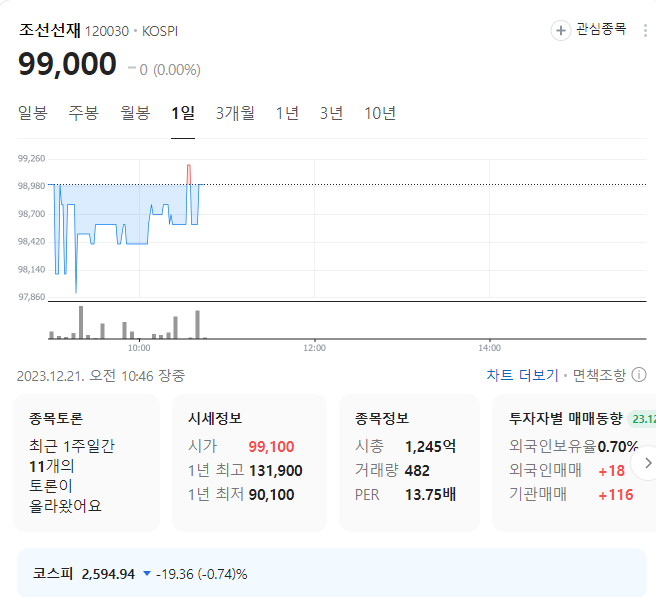Click the current price 99,000
Screen dimensions: 656x597
click(67, 64)
